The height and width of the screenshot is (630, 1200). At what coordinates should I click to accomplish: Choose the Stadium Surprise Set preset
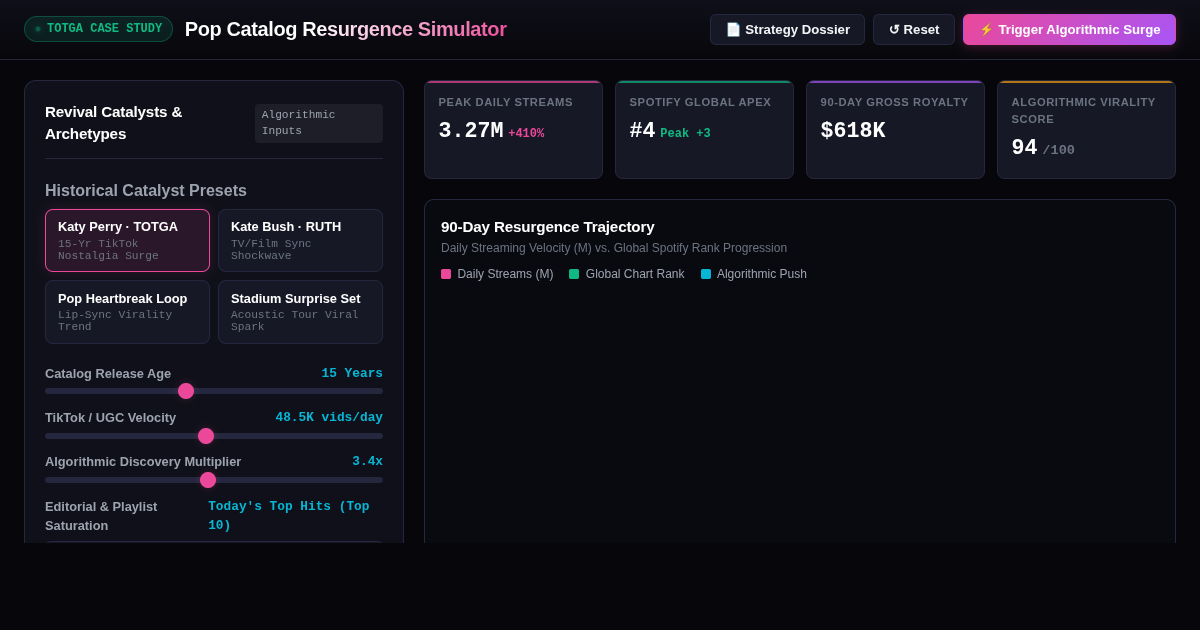[x=300, y=312]
